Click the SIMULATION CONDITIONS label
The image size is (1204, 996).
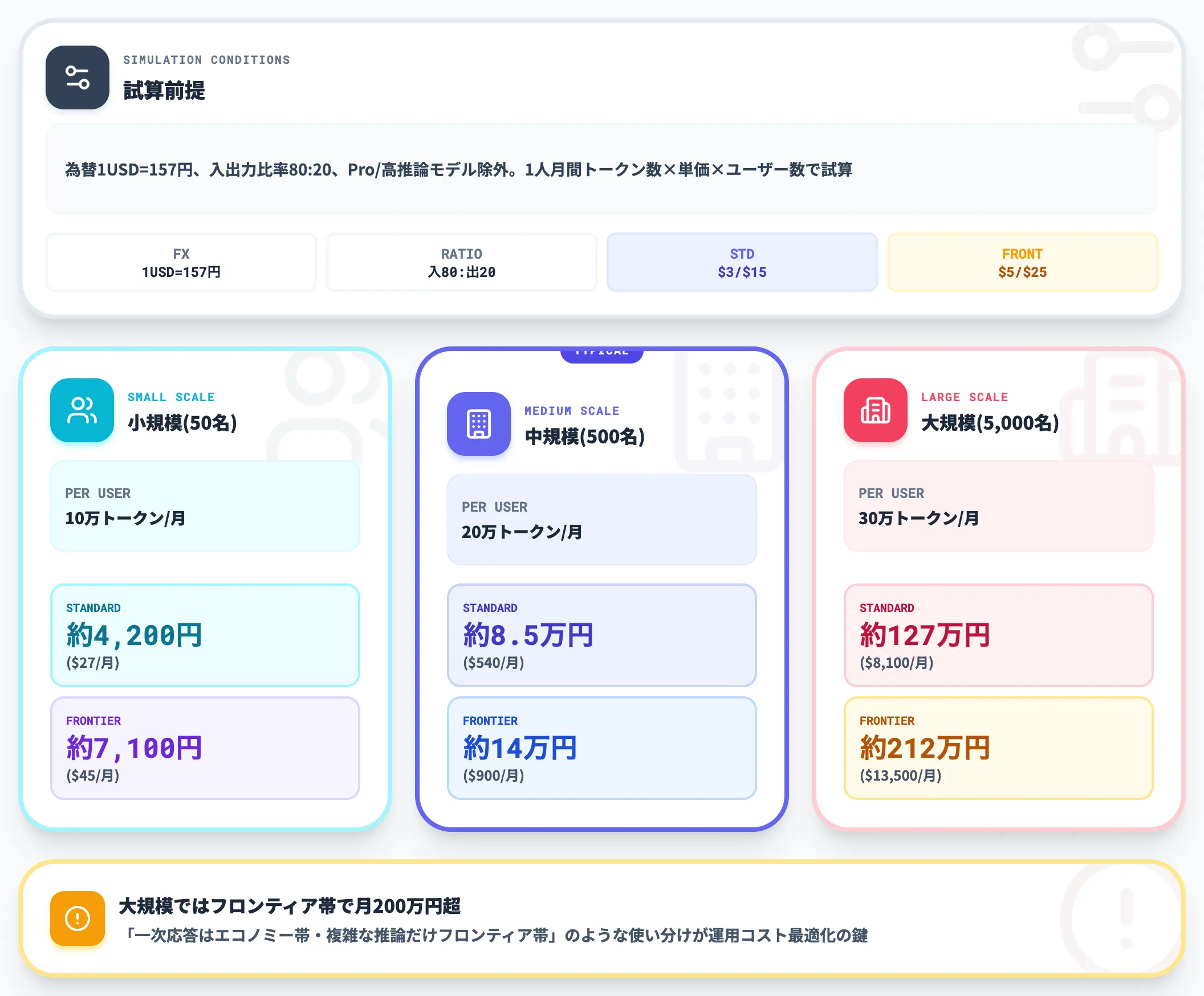pyautogui.click(x=206, y=60)
